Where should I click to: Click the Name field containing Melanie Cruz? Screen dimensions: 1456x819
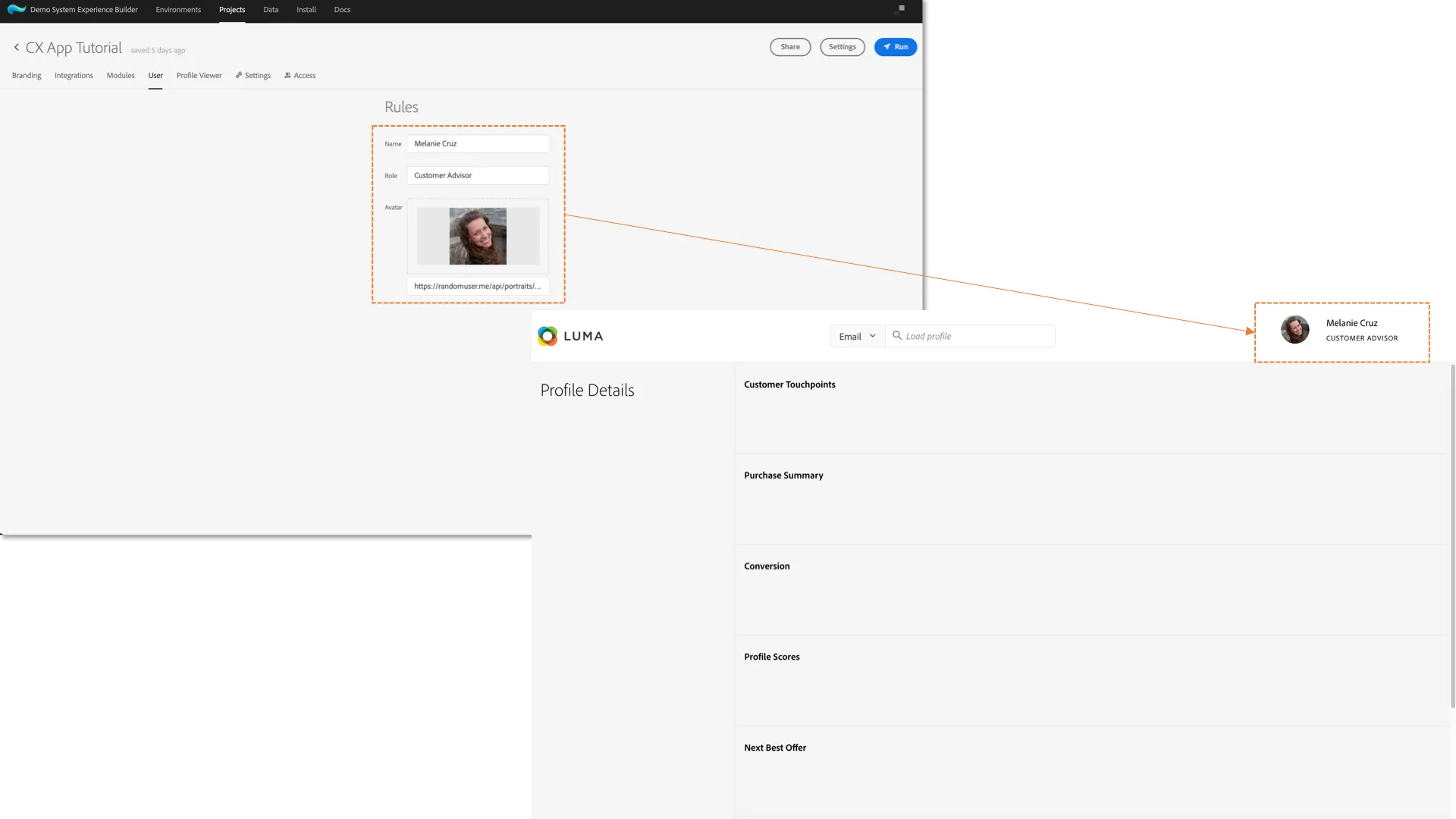(478, 143)
